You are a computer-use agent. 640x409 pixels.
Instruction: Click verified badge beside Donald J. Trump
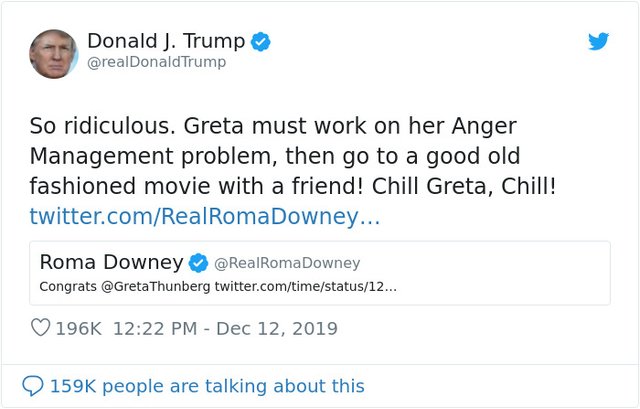click(261, 41)
